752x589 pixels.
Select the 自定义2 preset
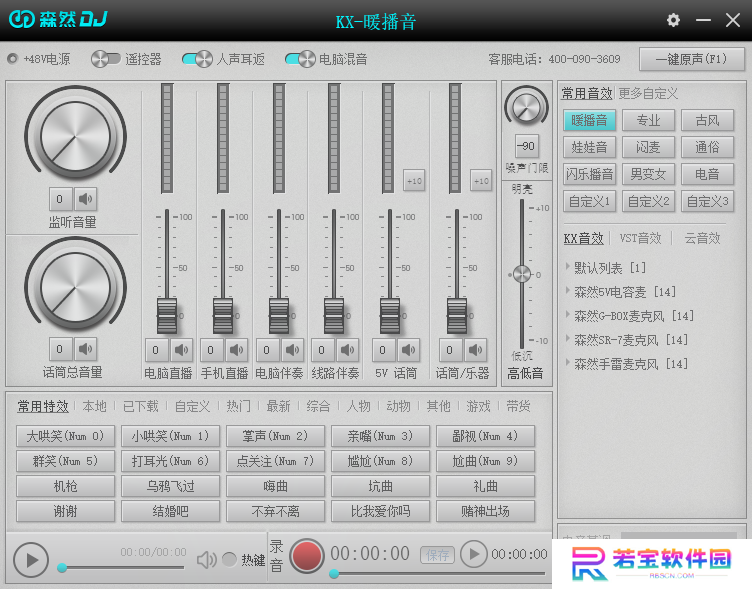(x=648, y=201)
